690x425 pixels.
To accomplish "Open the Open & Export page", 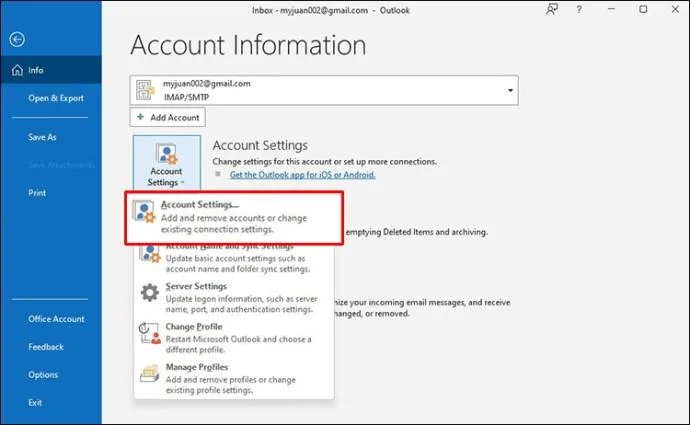I will [56, 98].
